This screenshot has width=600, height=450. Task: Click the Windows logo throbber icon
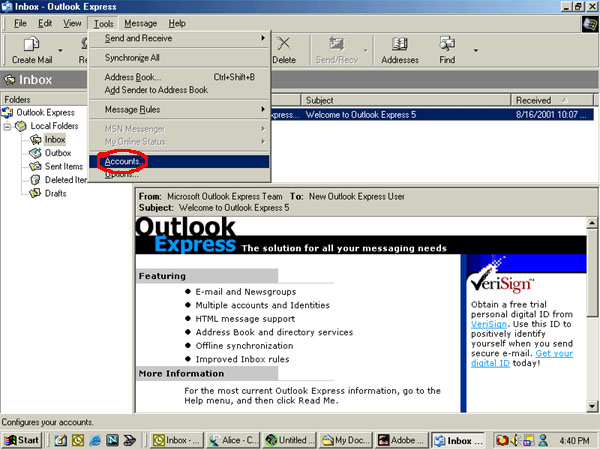pyautogui.click(x=590, y=24)
